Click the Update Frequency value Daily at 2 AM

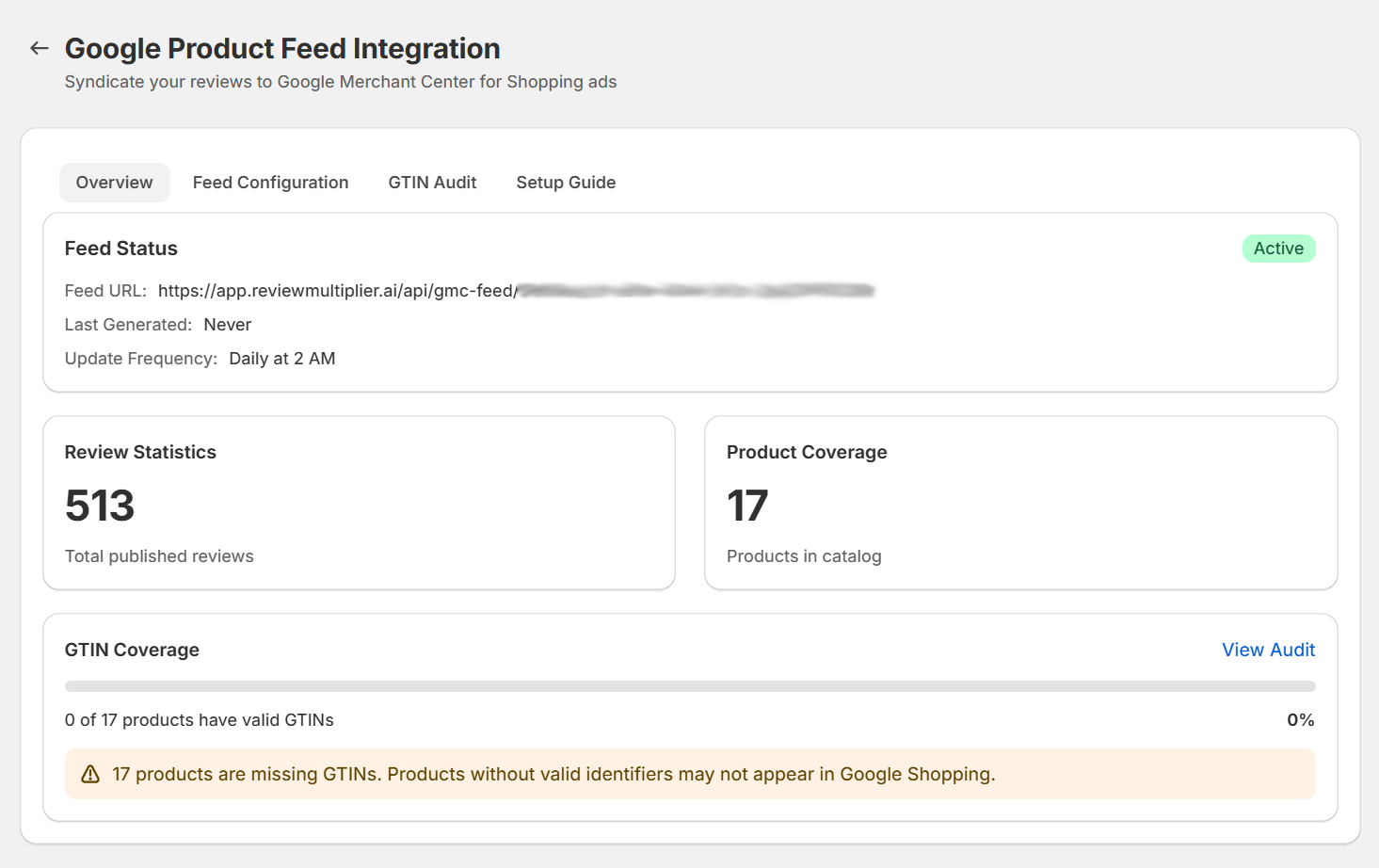(x=281, y=358)
